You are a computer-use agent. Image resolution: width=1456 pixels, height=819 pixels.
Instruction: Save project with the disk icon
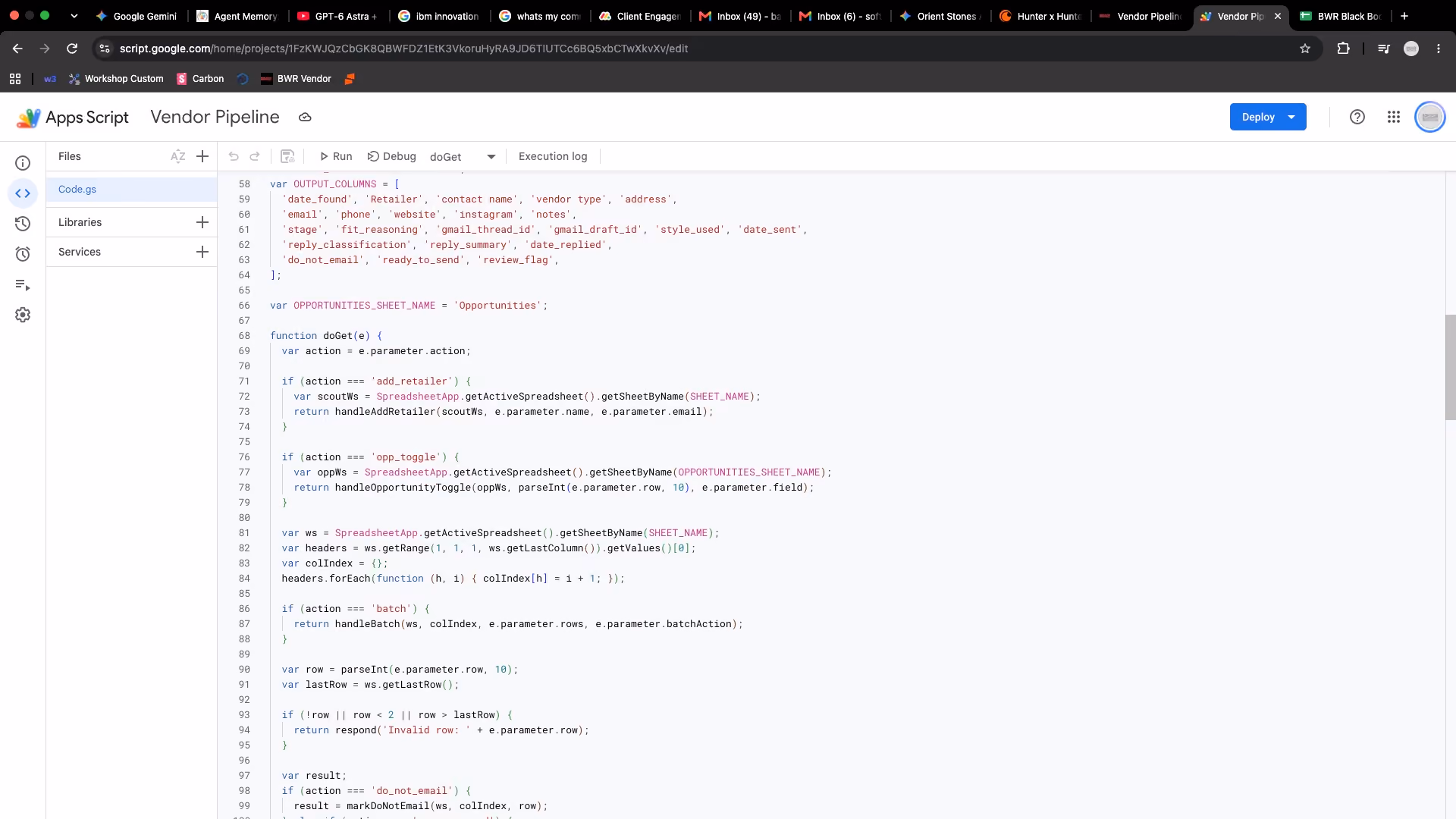coord(287,156)
